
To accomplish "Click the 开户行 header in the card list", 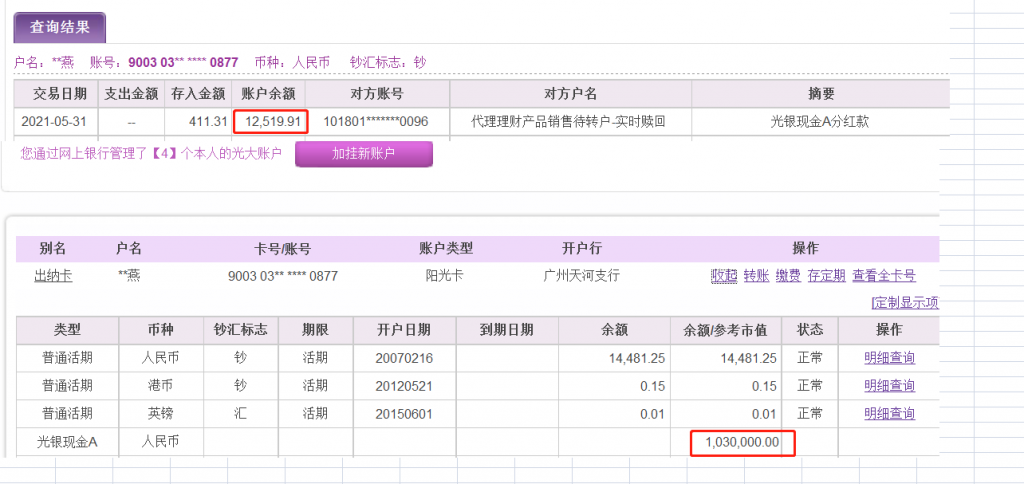I will coord(581,249).
